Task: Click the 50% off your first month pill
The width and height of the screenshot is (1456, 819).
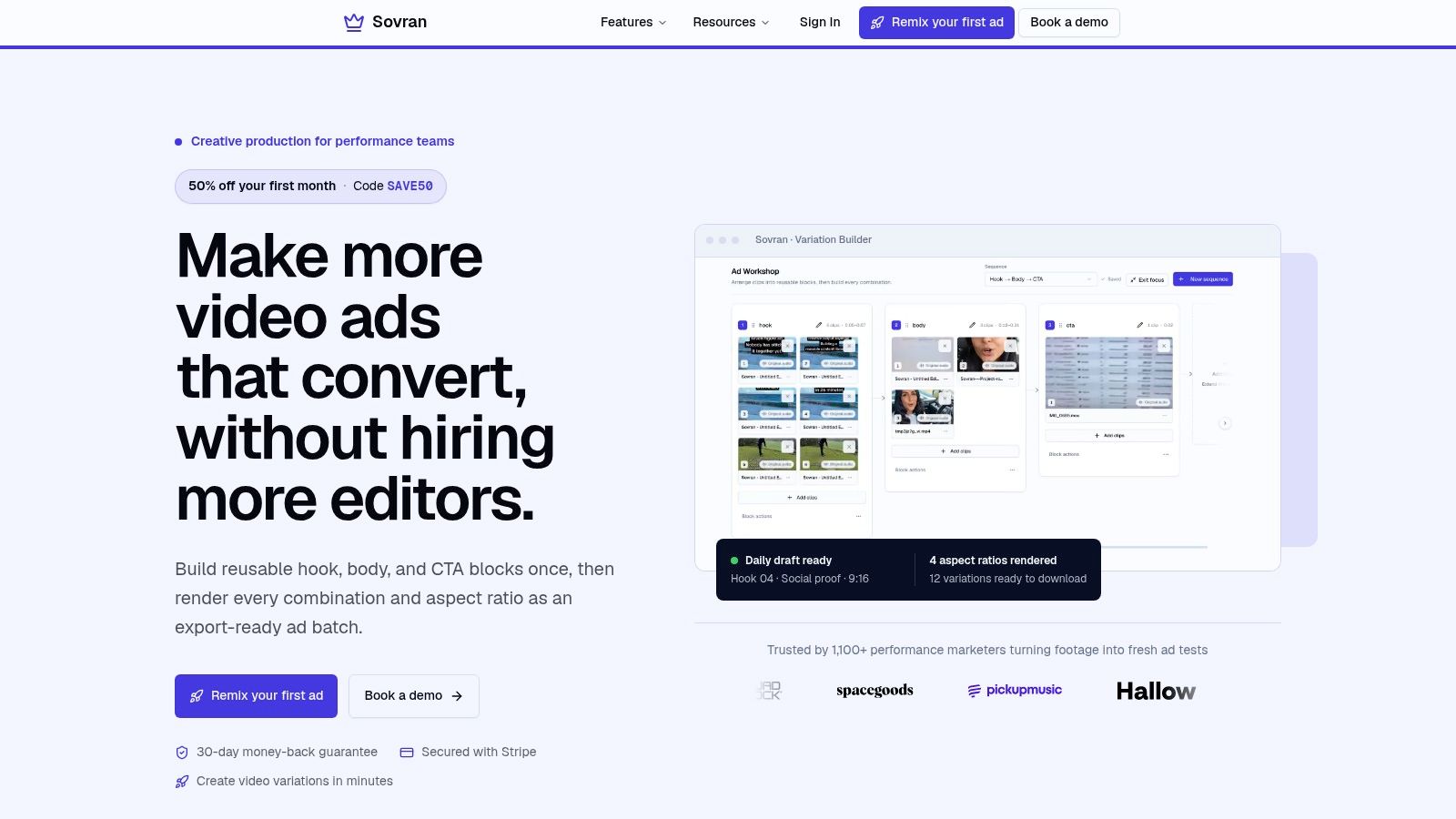Action: tap(310, 187)
